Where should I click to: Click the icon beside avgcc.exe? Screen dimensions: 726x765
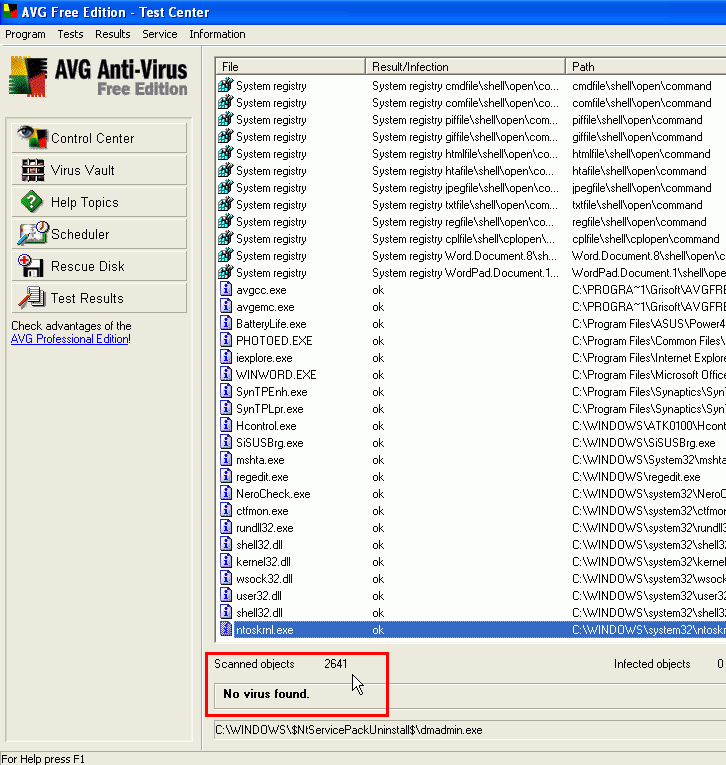(225, 289)
